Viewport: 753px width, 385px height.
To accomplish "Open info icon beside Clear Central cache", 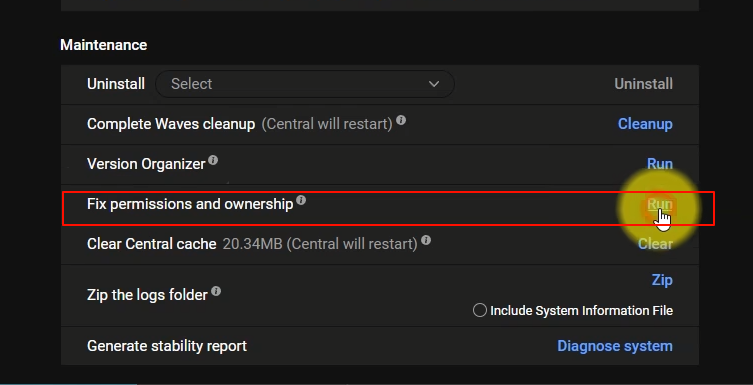I will tap(426, 240).
